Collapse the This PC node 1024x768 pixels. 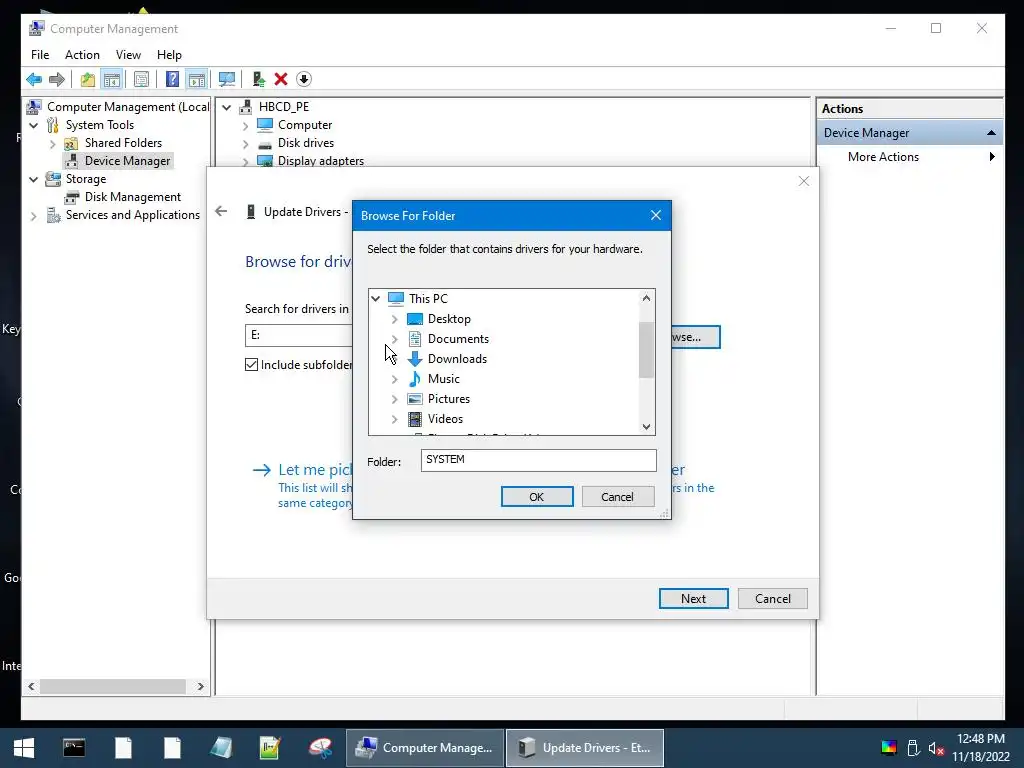pos(376,298)
